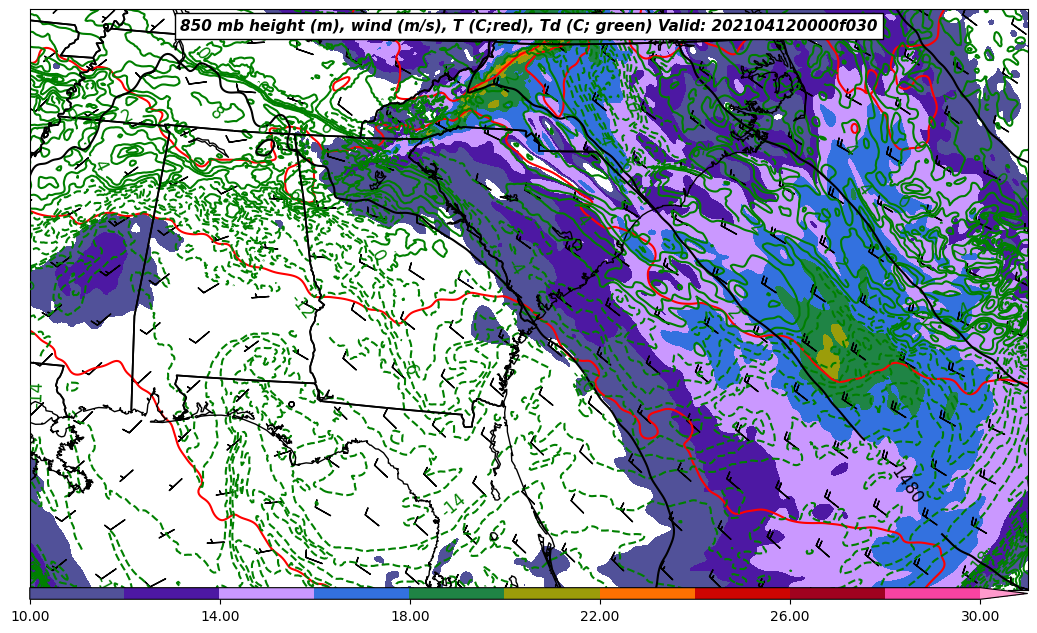Click the 1480 height contour label
The image size is (1037, 633).
click(906, 485)
